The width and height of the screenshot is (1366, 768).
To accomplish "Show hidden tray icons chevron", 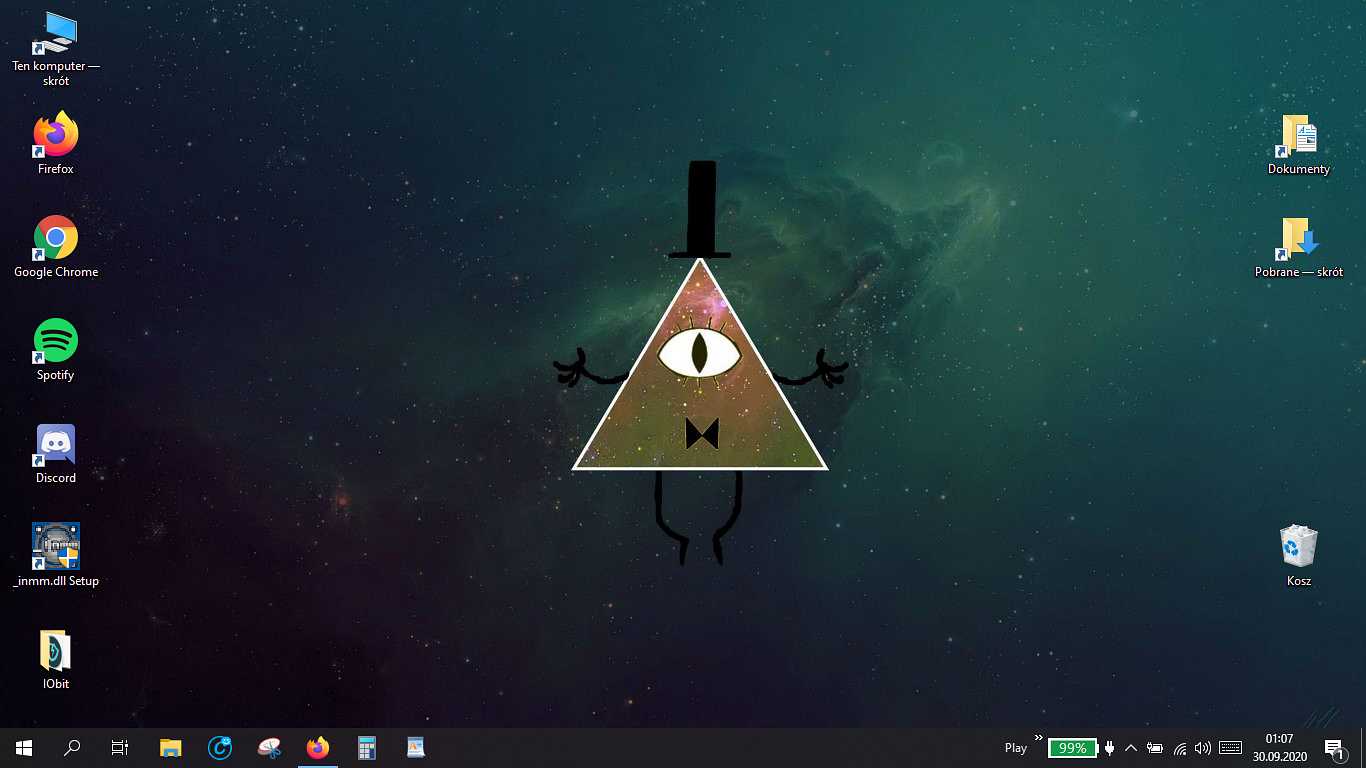I will coord(1131,748).
